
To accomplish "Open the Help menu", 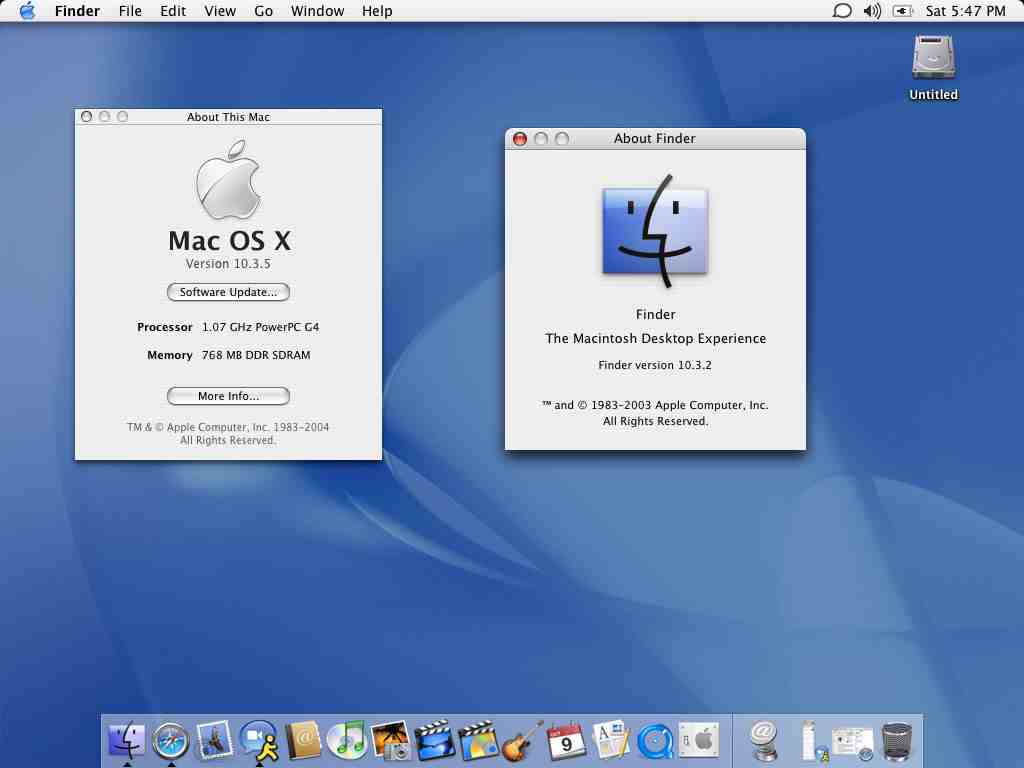I will coord(377,11).
